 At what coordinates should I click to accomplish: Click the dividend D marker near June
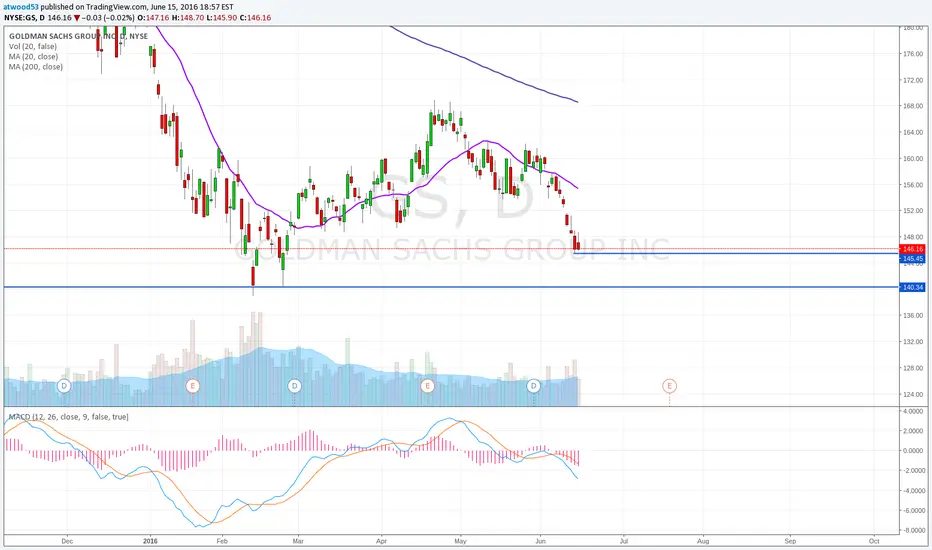coord(534,386)
